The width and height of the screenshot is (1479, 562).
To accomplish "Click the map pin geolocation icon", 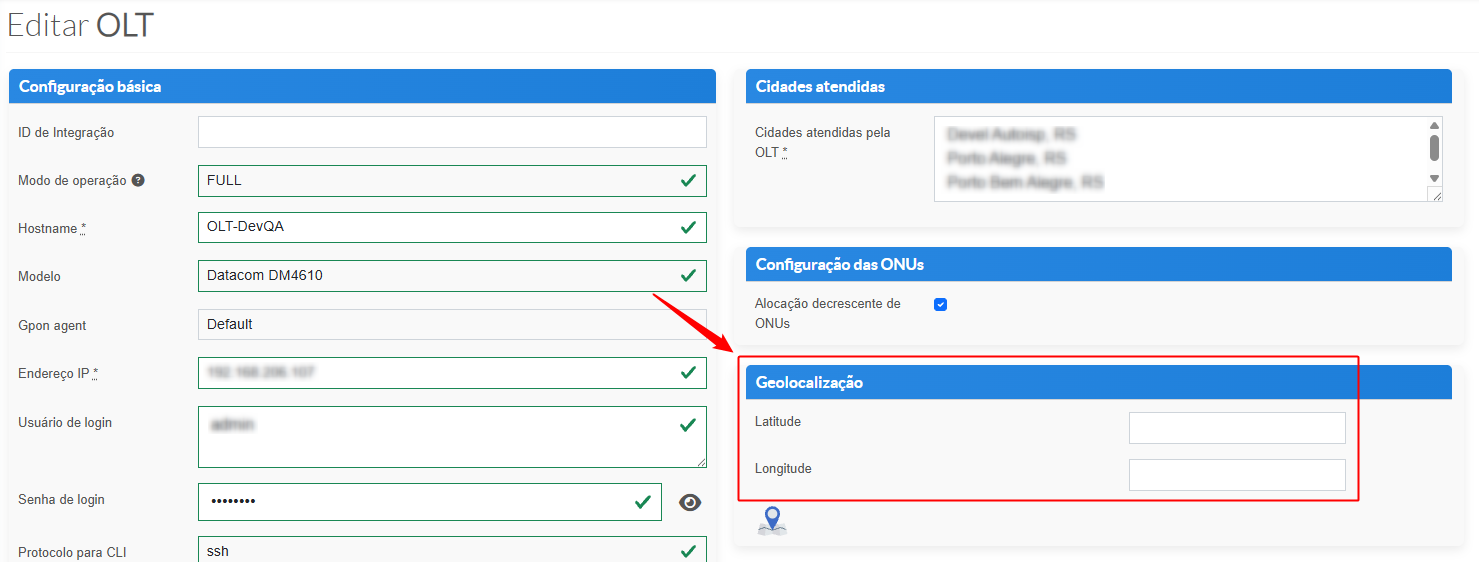I will pos(772,521).
